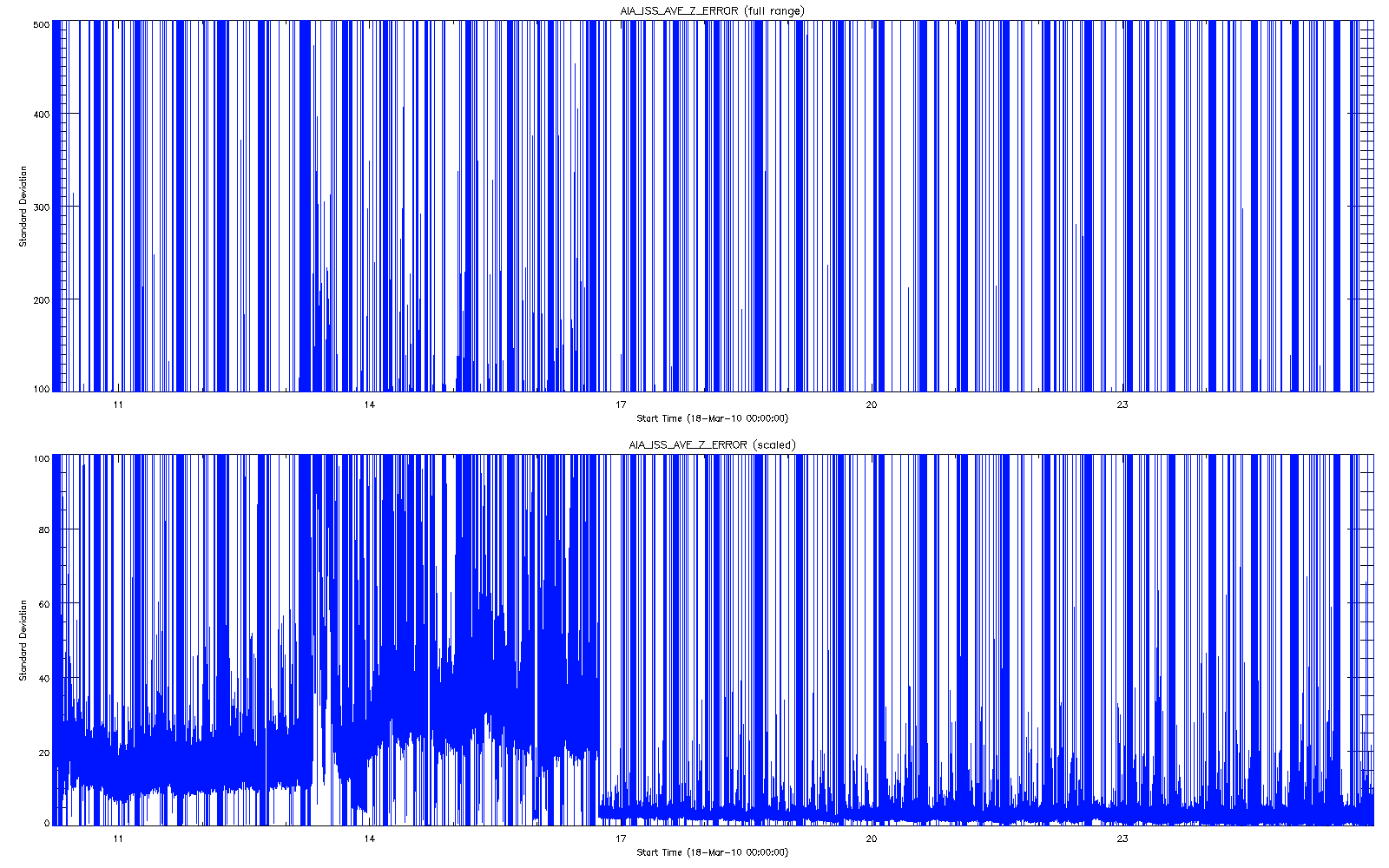Image resolution: width=1389 pixels, height=868 pixels.
Task: Click the y-axis value '300' on the top plot
Action: pos(42,207)
